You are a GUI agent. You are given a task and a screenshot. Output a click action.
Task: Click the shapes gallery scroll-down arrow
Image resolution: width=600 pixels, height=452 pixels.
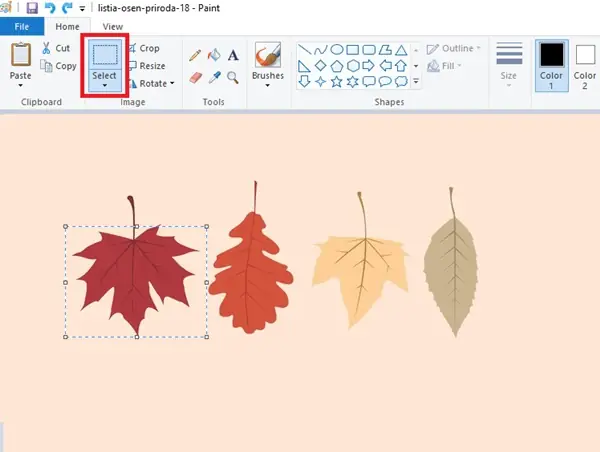[x=416, y=66]
